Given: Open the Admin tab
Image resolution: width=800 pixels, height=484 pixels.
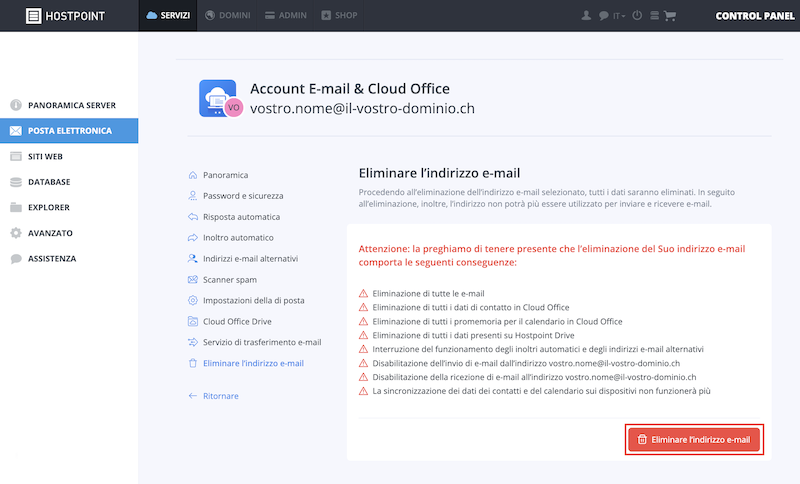Looking at the screenshot, I should pyautogui.click(x=286, y=15).
